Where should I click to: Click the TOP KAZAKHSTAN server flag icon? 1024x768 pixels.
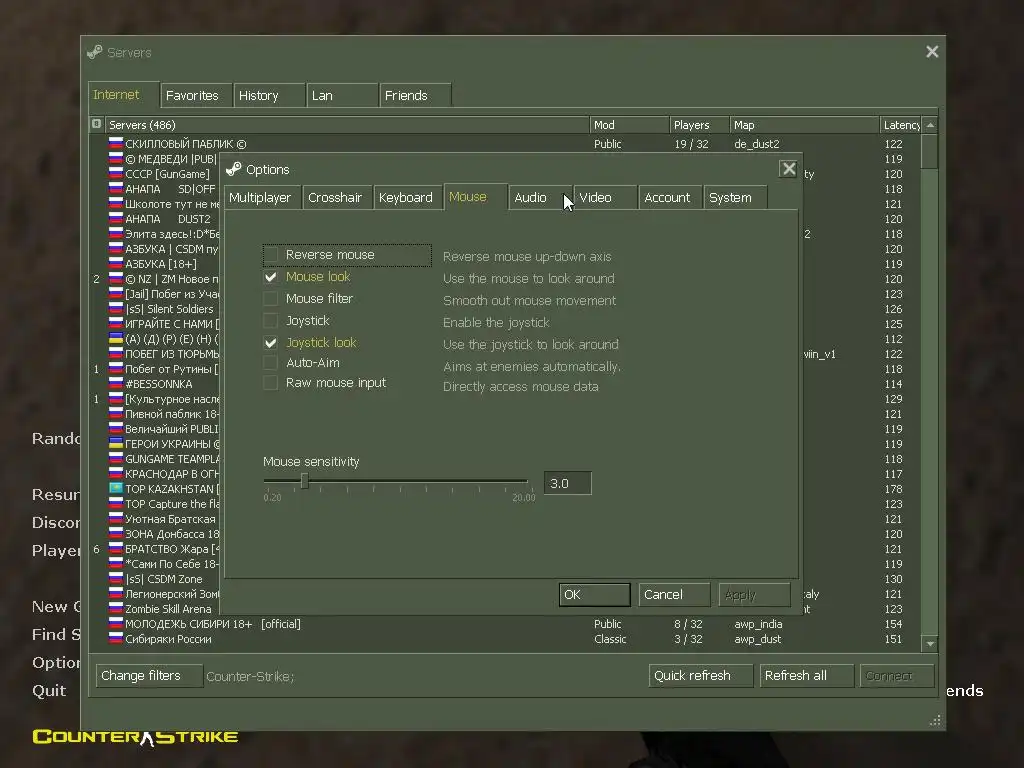pos(116,488)
